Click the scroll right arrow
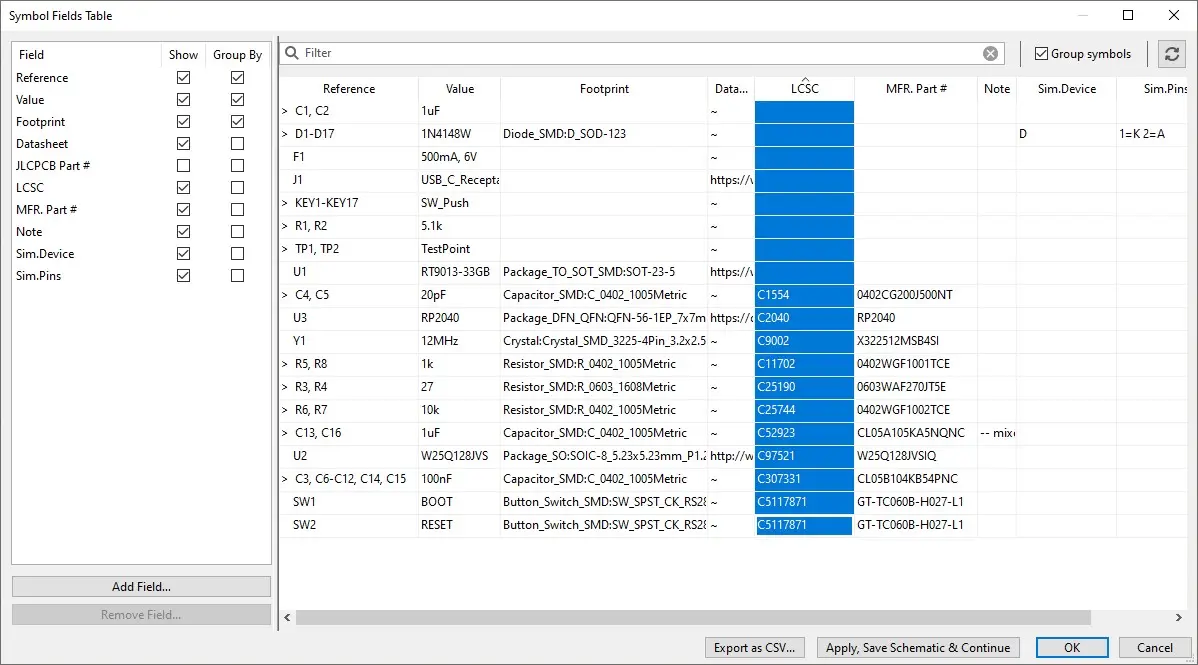 [1178, 617]
